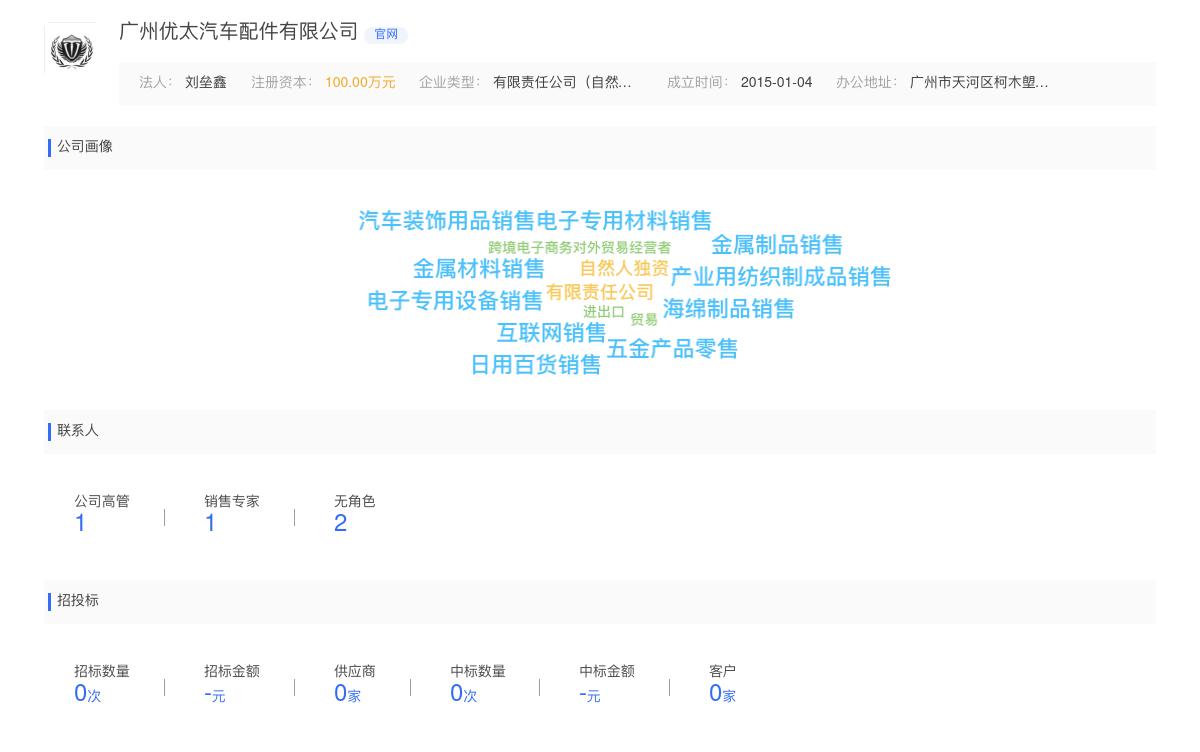The image size is (1200, 752).
Task: Open 招标数量 value 0次
Action: pyautogui.click(x=88, y=693)
